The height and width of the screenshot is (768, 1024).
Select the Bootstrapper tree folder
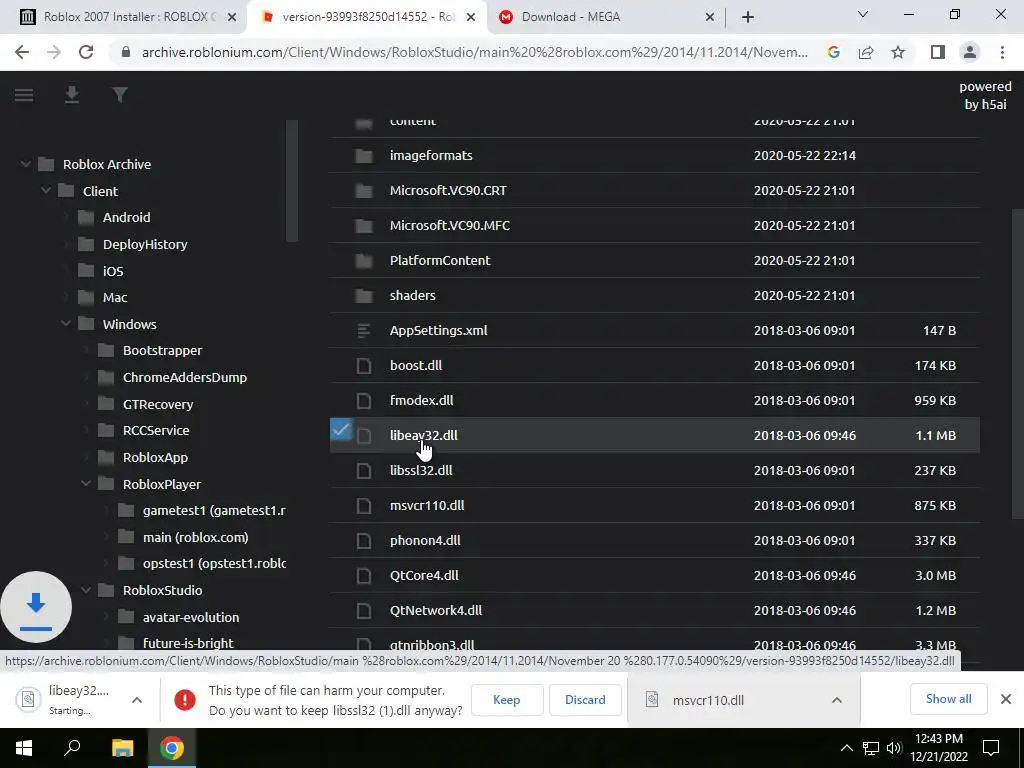click(163, 351)
